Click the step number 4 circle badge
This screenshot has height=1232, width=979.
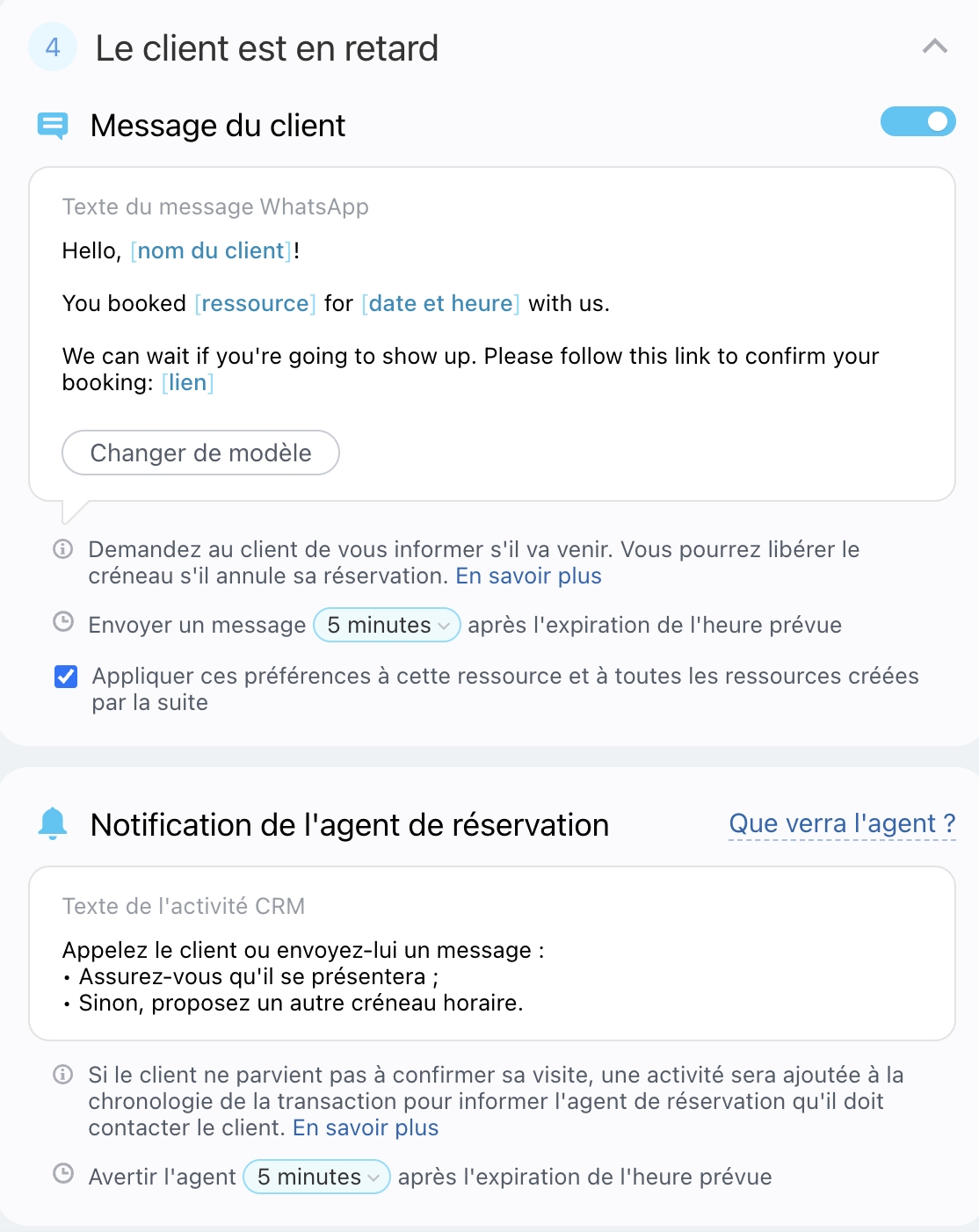coord(53,47)
